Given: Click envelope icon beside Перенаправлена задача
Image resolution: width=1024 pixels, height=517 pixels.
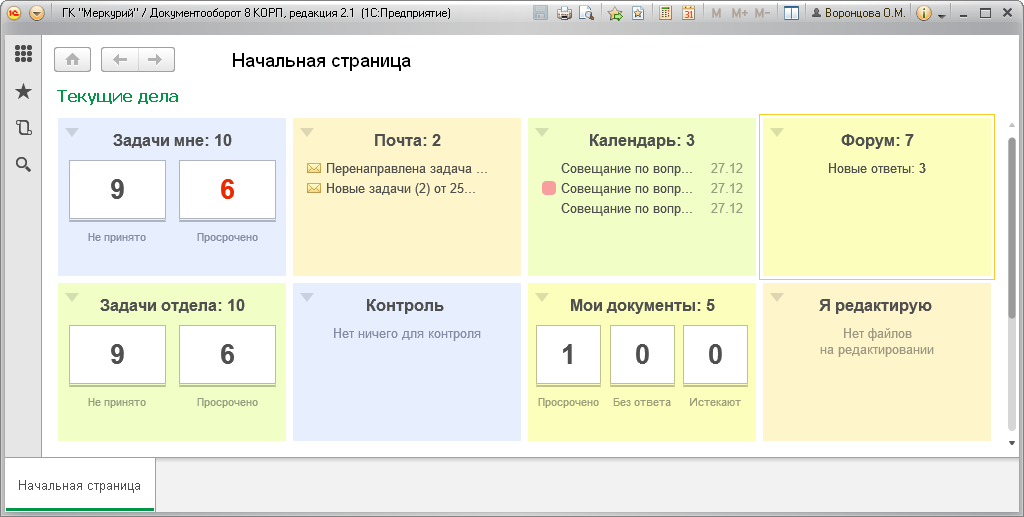Looking at the screenshot, I should (313, 168).
